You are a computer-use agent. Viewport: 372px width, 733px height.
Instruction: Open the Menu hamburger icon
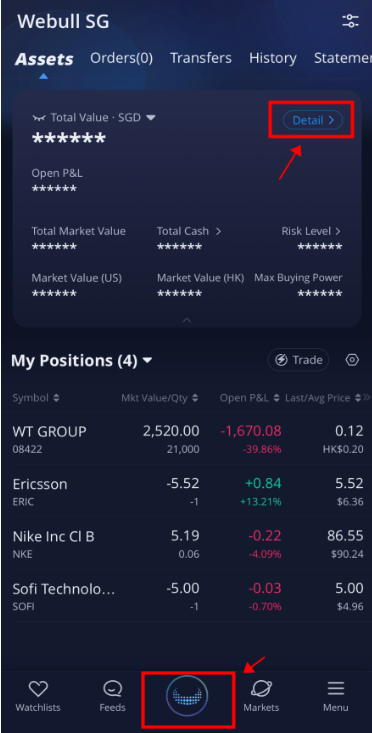pos(336,688)
